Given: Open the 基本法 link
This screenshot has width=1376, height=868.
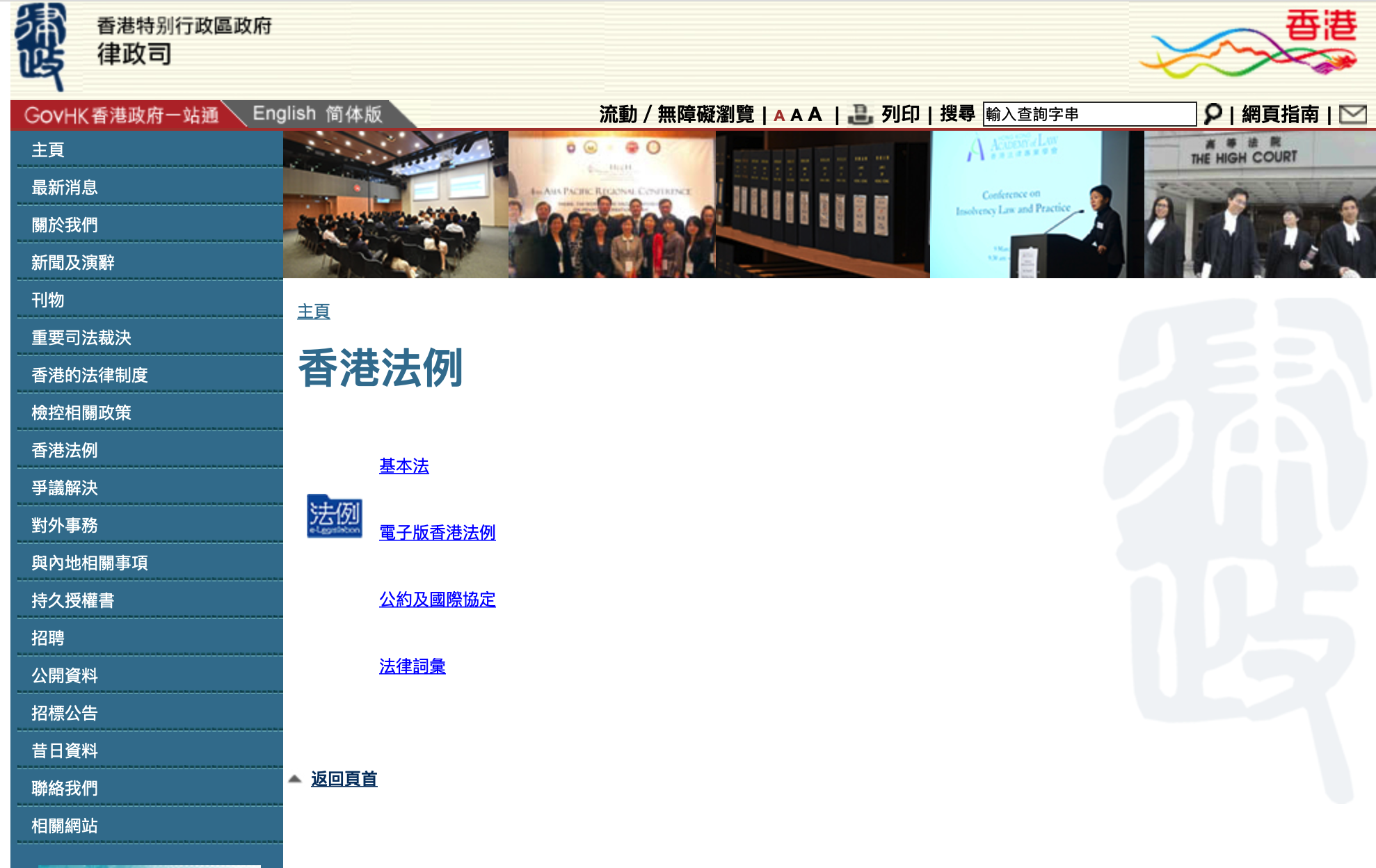Looking at the screenshot, I should click(403, 466).
